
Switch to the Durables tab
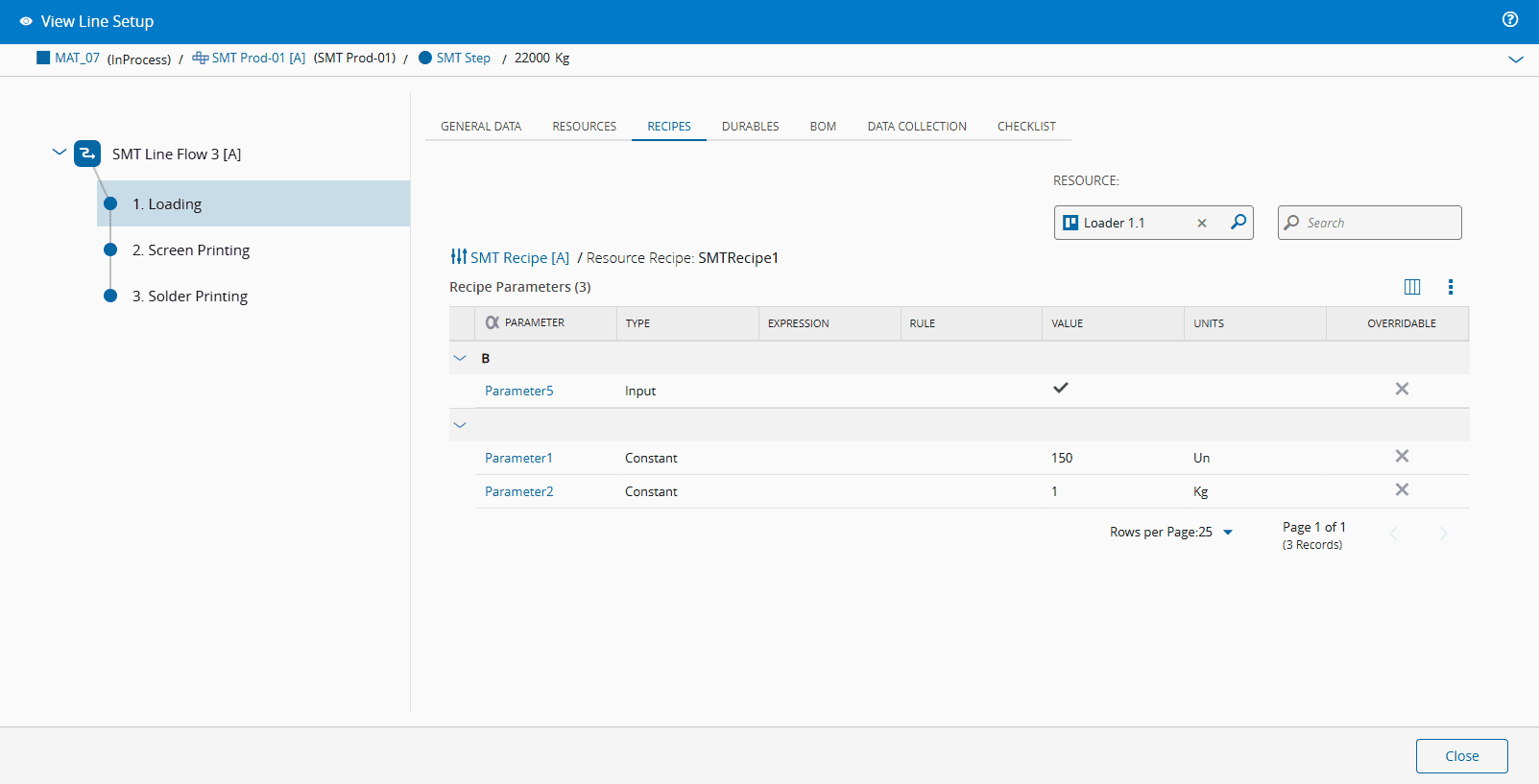pos(750,127)
